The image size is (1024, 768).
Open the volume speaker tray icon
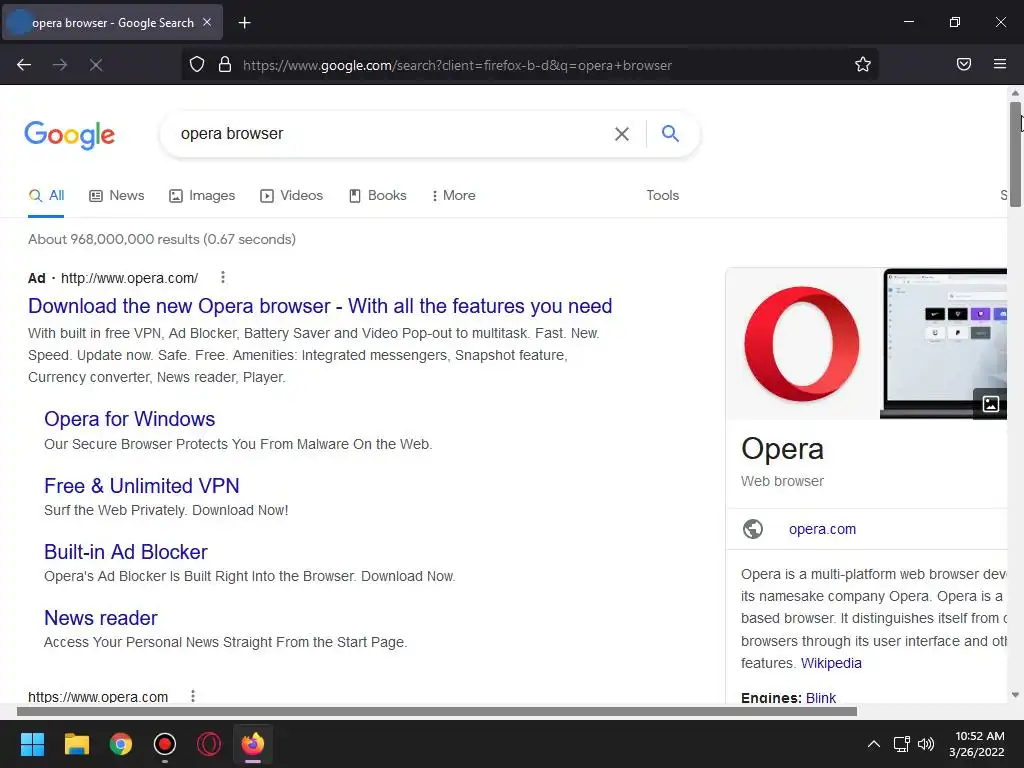click(926, 744)
